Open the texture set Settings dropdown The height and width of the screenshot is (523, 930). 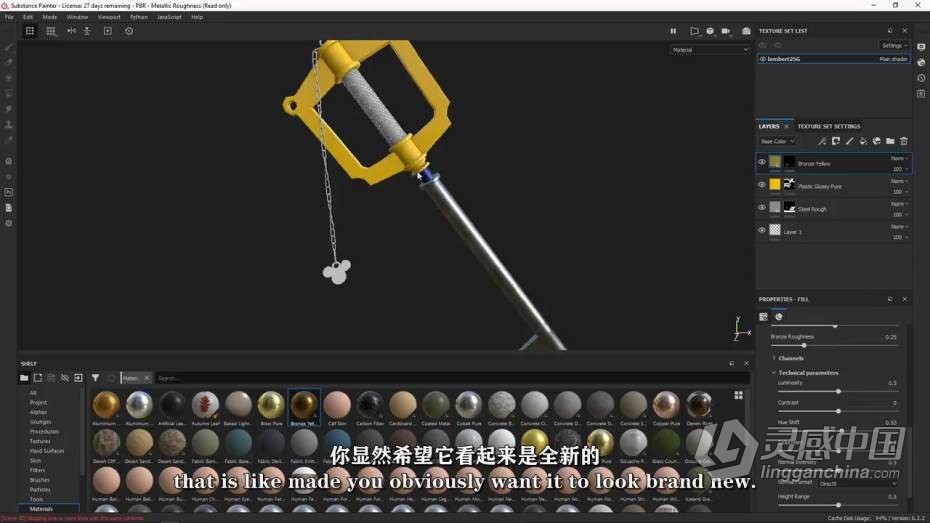point(894,45)
